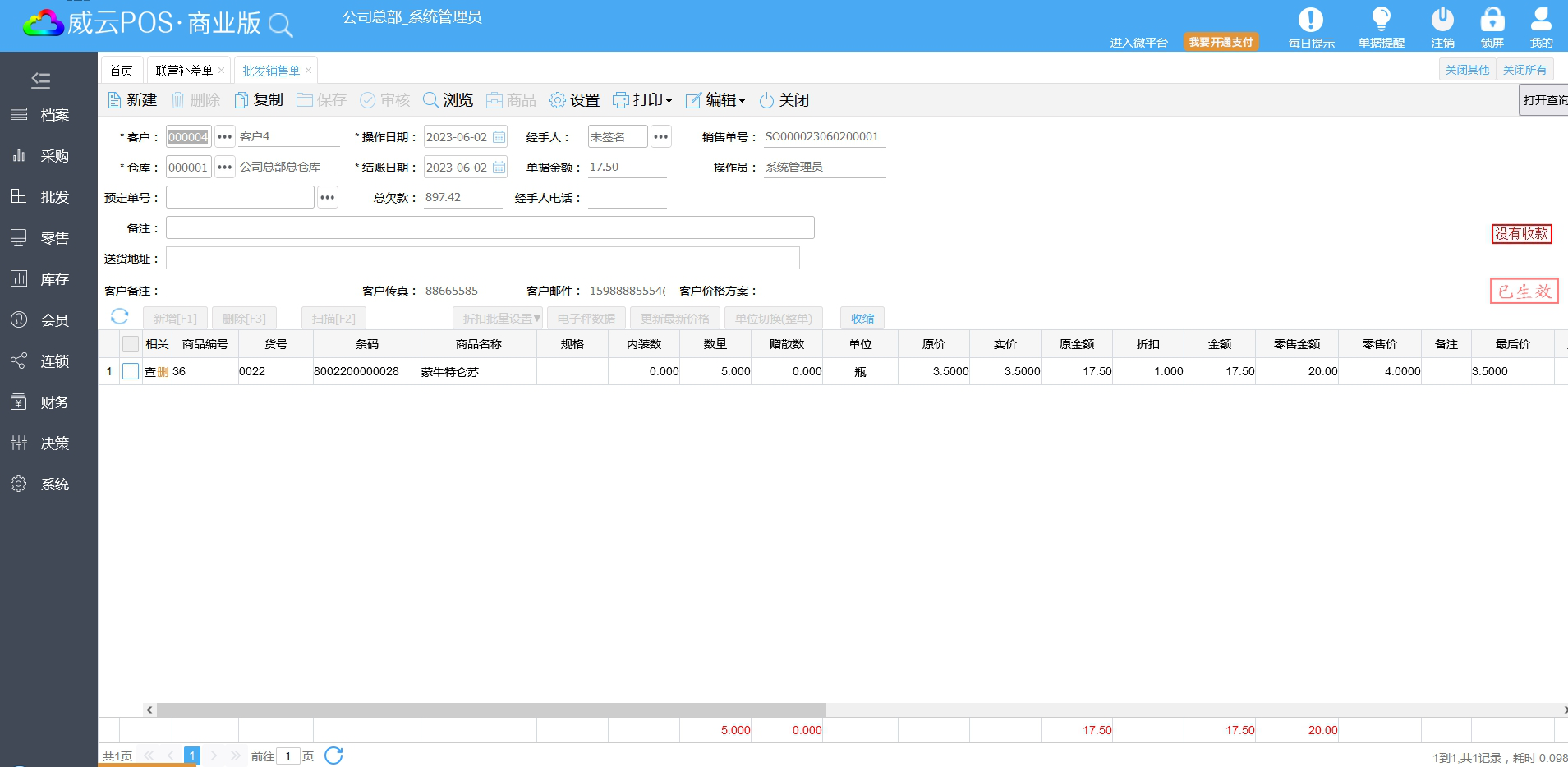The width and height of the screenshot is (1568, 767).
Task: Open the 批发 menu in the sidebar
Action: [x=48, y=197]
